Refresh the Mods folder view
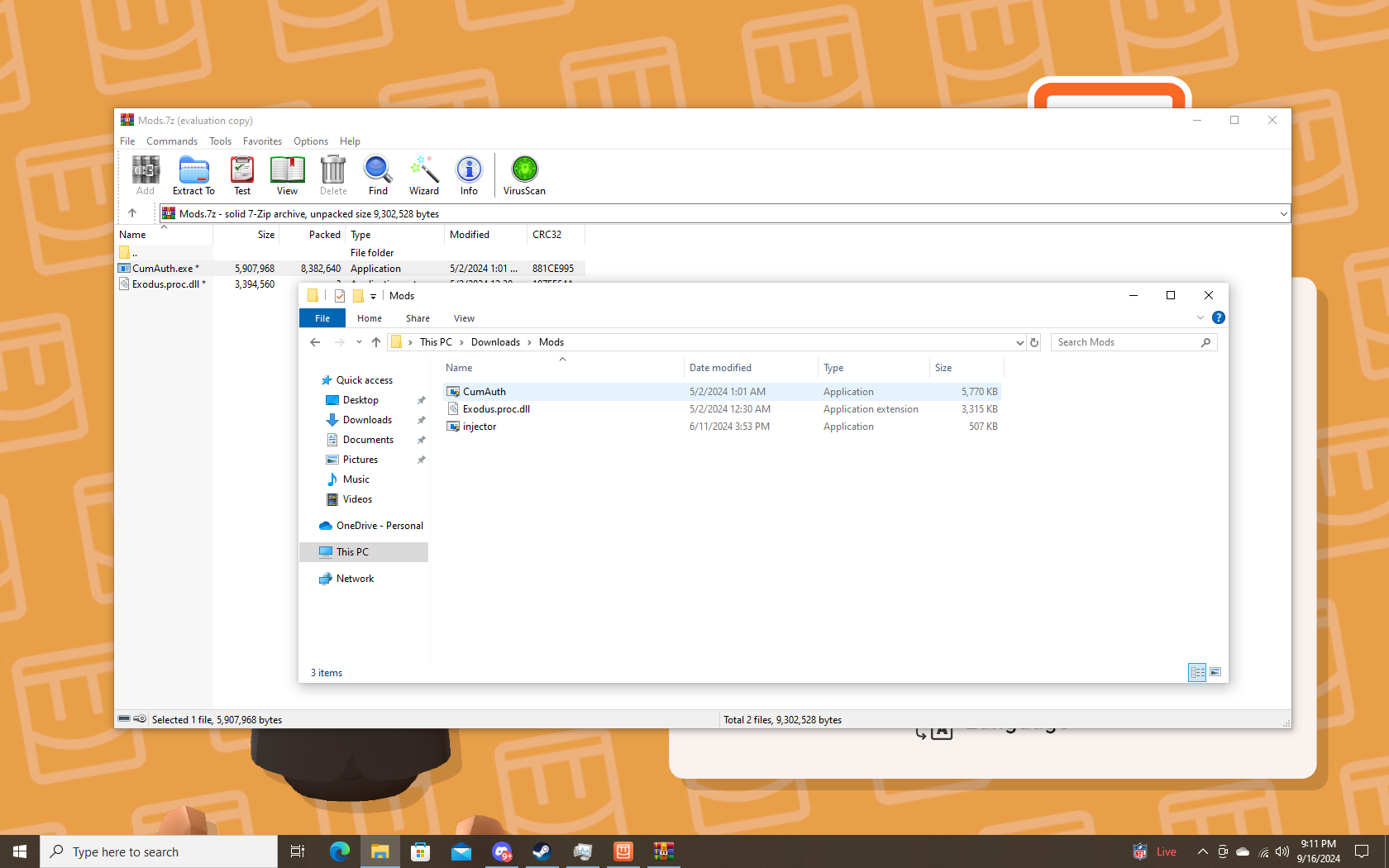Image resolution: width=1389 pixels, height=868 pixels. tap(1034, 342)
